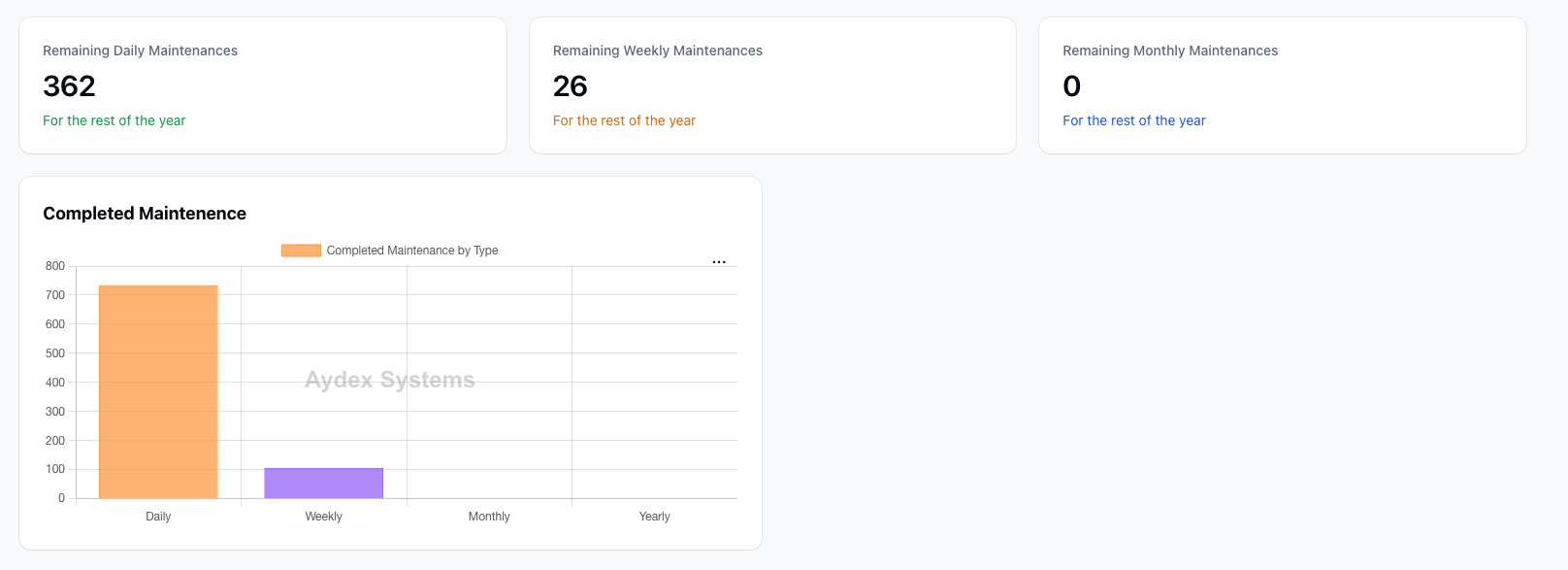Toggle the Completed Maintenance by Type legend swatch
This screenshot has height=570, width=1568.
[301, 251]
